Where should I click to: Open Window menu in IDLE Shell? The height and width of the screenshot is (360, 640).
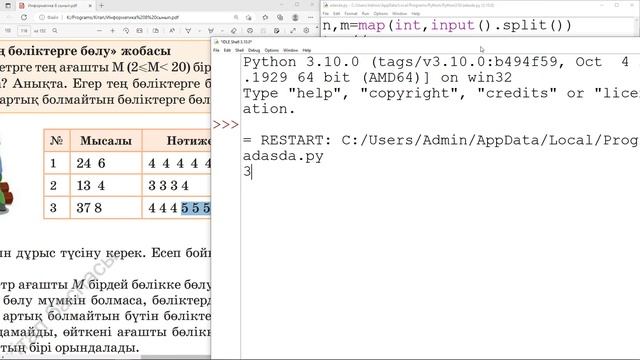click(291, 50)
